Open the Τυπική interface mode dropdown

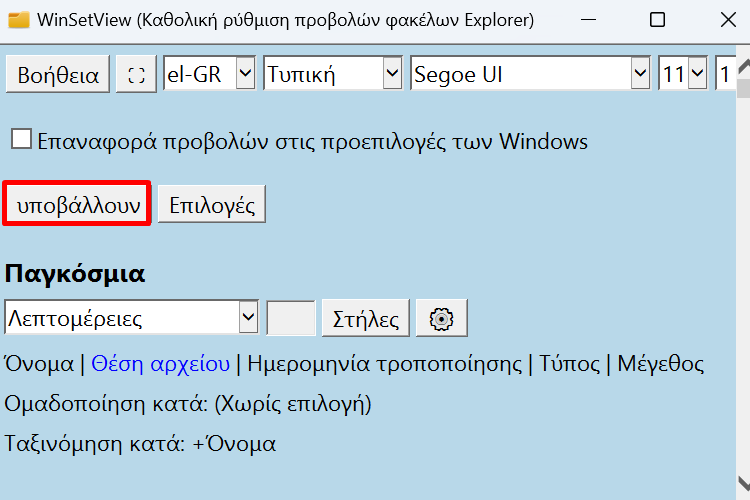[333, 73]
